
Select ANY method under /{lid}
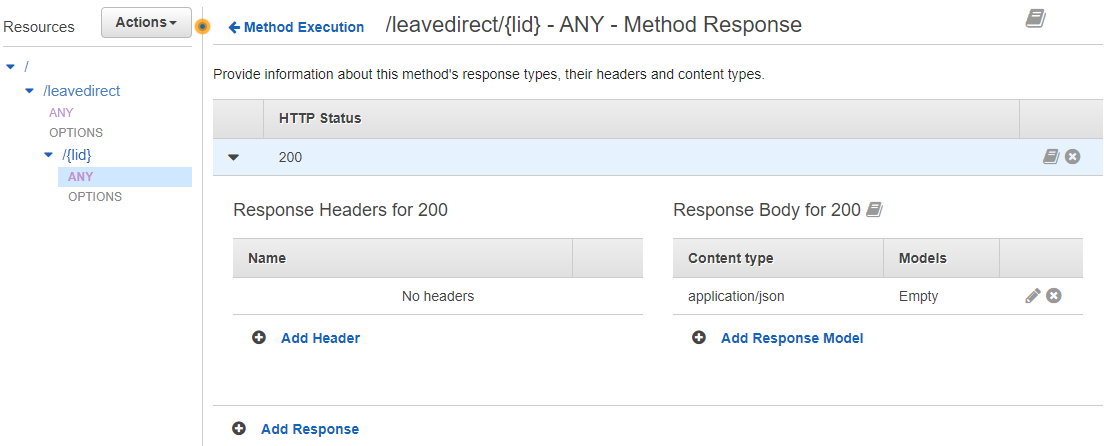[80, 177]
